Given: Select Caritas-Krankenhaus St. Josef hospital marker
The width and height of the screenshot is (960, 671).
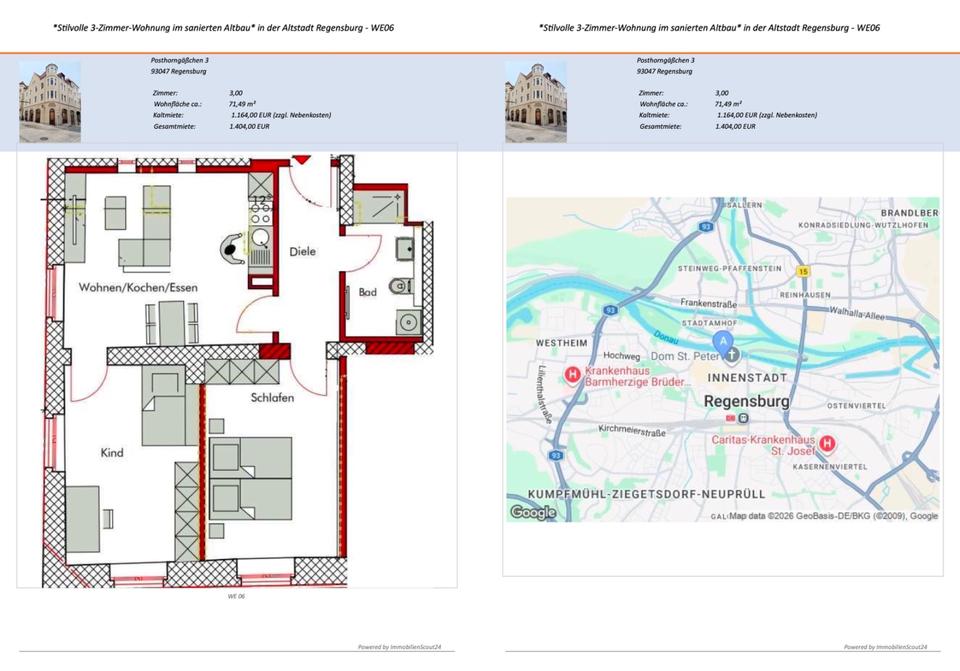Looking at the screenshot, I should coord(827,443).
